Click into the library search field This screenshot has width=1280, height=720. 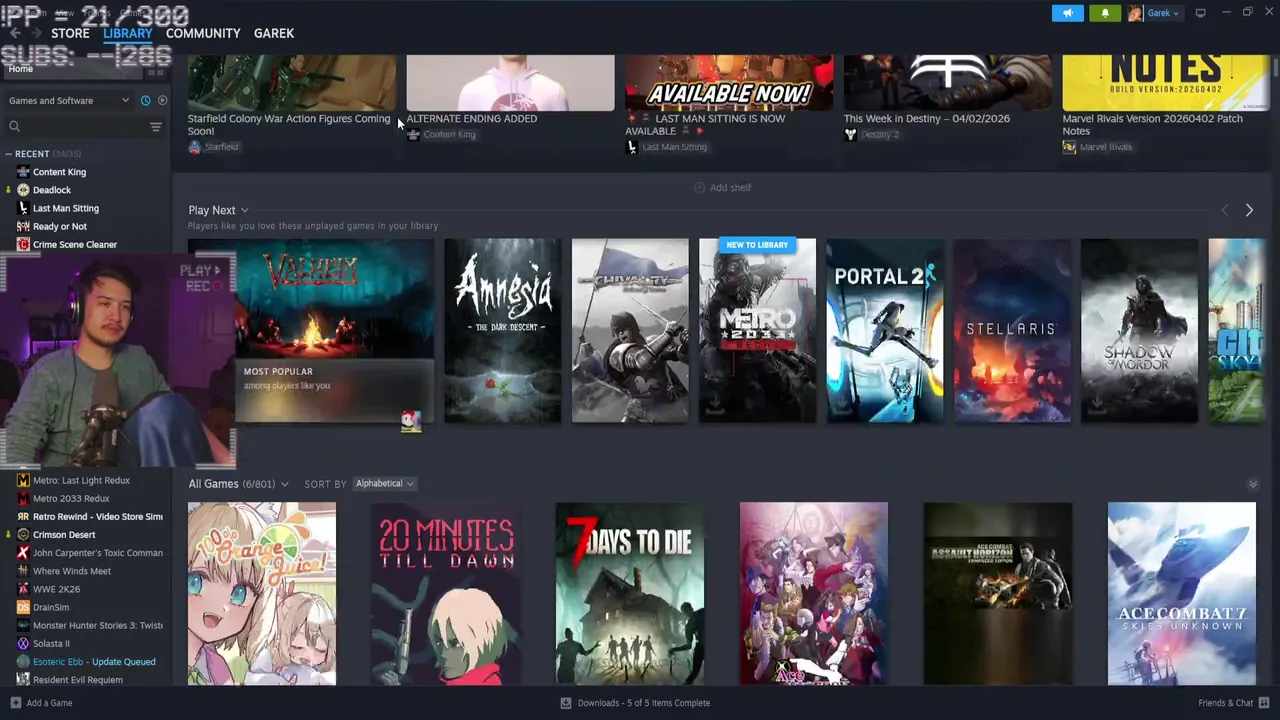(x=84, y=126)
